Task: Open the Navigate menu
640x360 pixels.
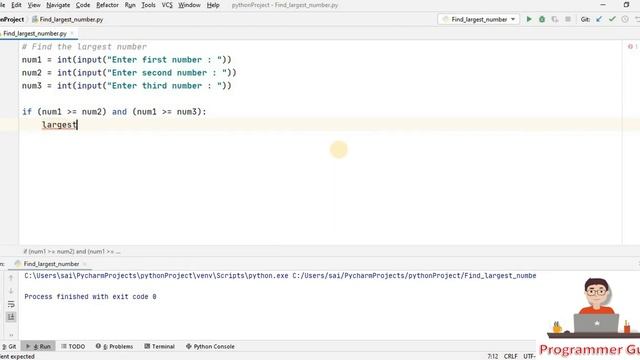Action: [x=58, y=5]
